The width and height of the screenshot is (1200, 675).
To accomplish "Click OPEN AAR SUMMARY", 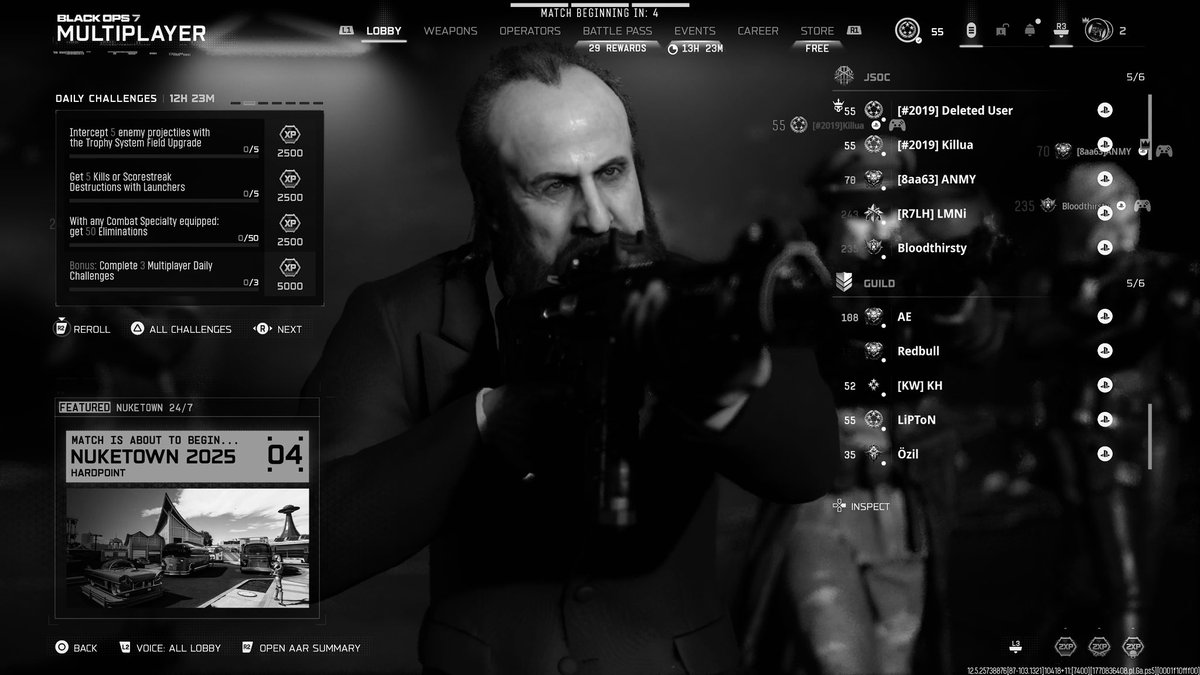I will pyautogui.click(x=301, y=648).
